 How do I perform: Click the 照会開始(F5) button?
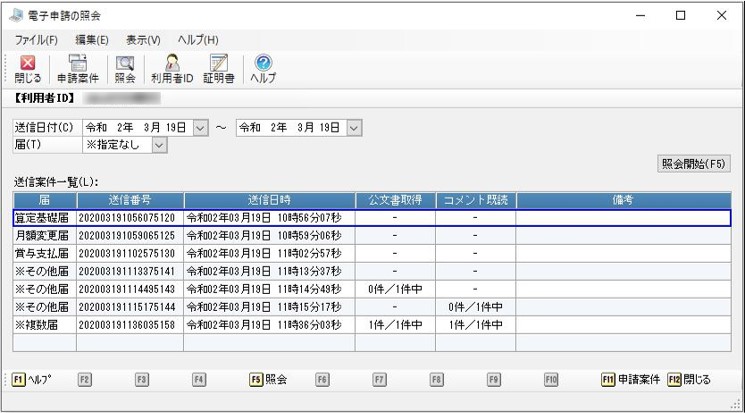[694, 164]
